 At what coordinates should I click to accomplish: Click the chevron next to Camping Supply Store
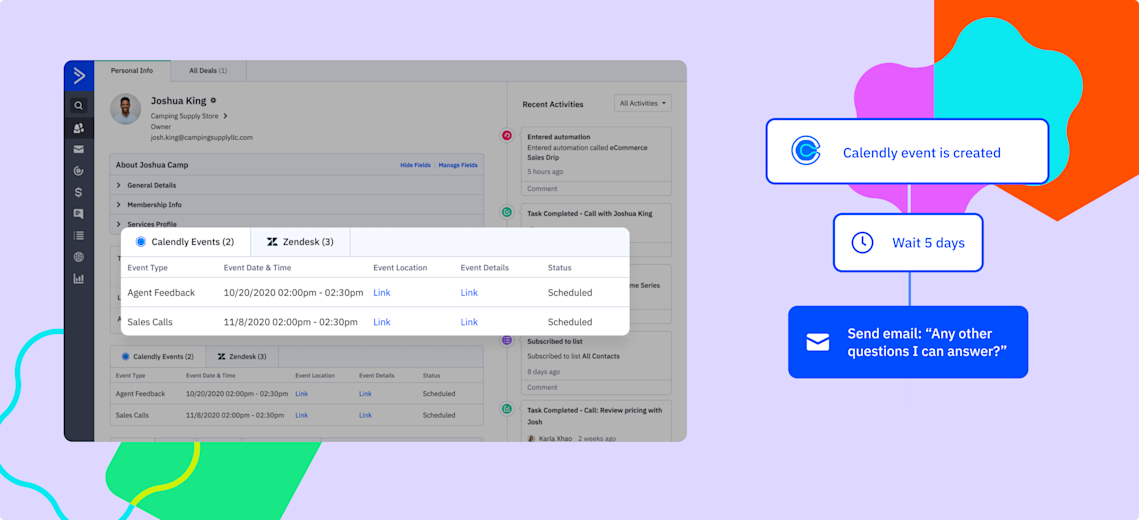pyautogui.click(x=225, y=115)
